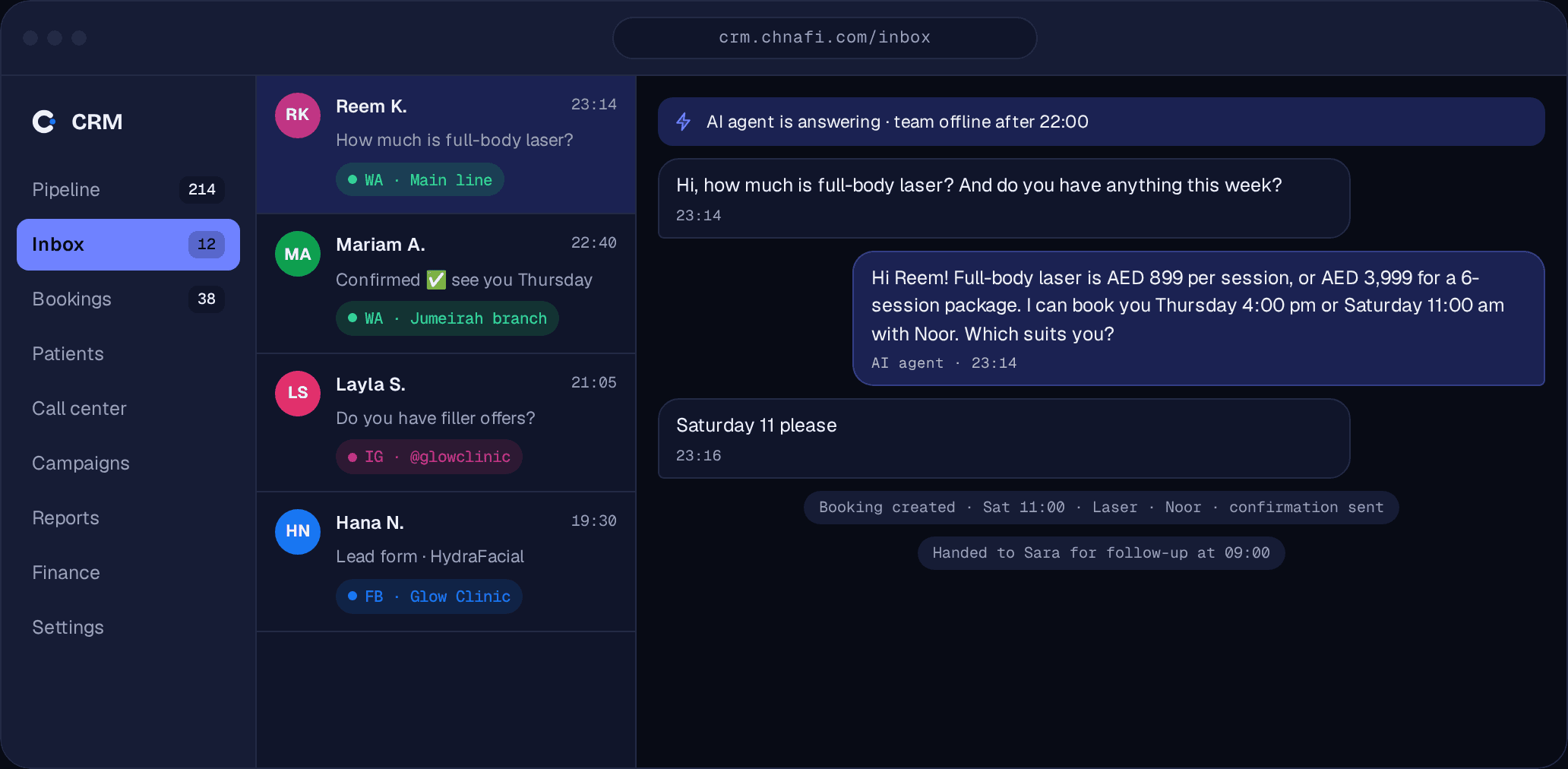Screen dimensions: 1568x769
Task: Click the IG · @glowclinic channel tag
Action: click(429, 457)
